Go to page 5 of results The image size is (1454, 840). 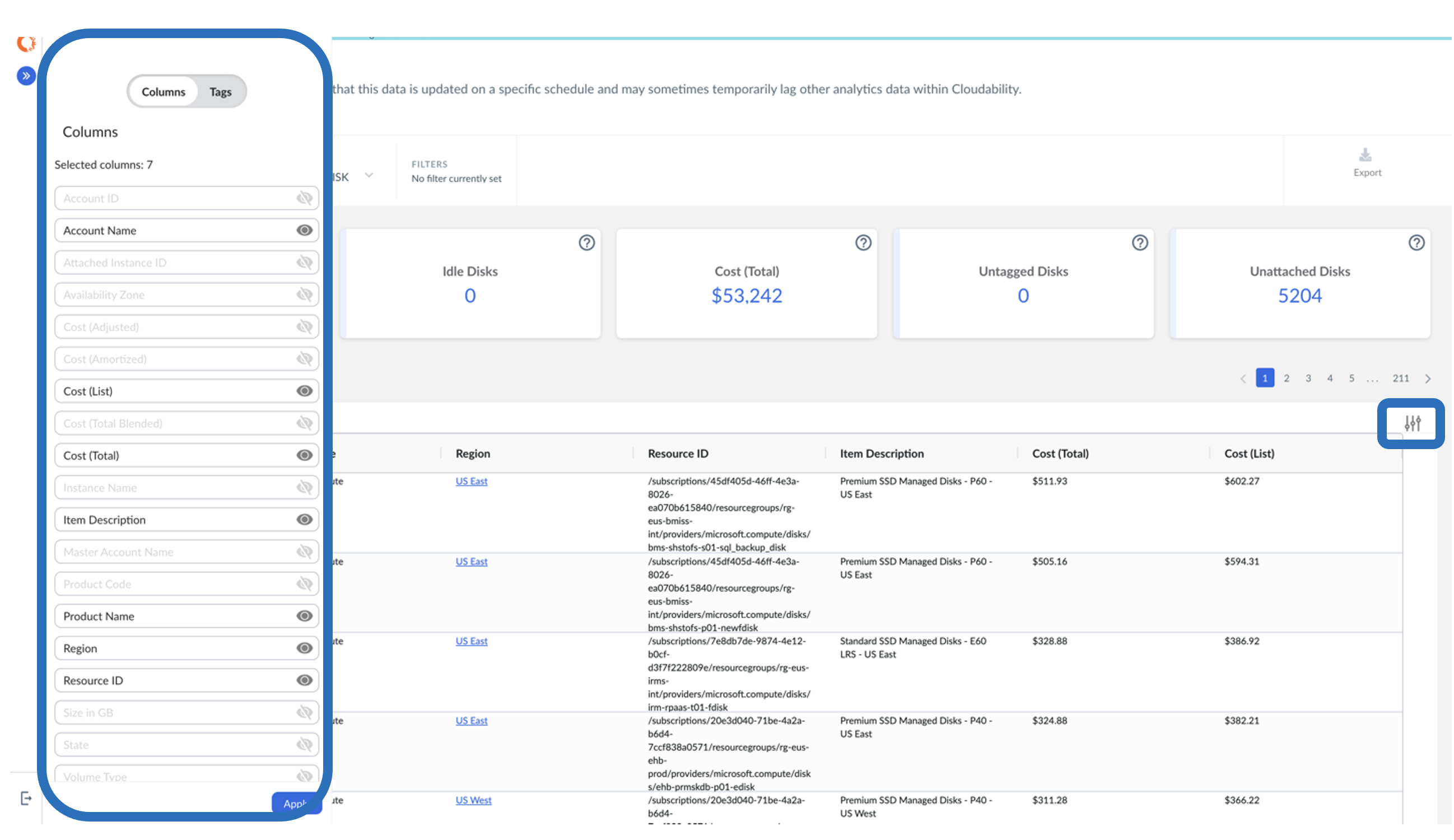click(x=1353, y=379)
